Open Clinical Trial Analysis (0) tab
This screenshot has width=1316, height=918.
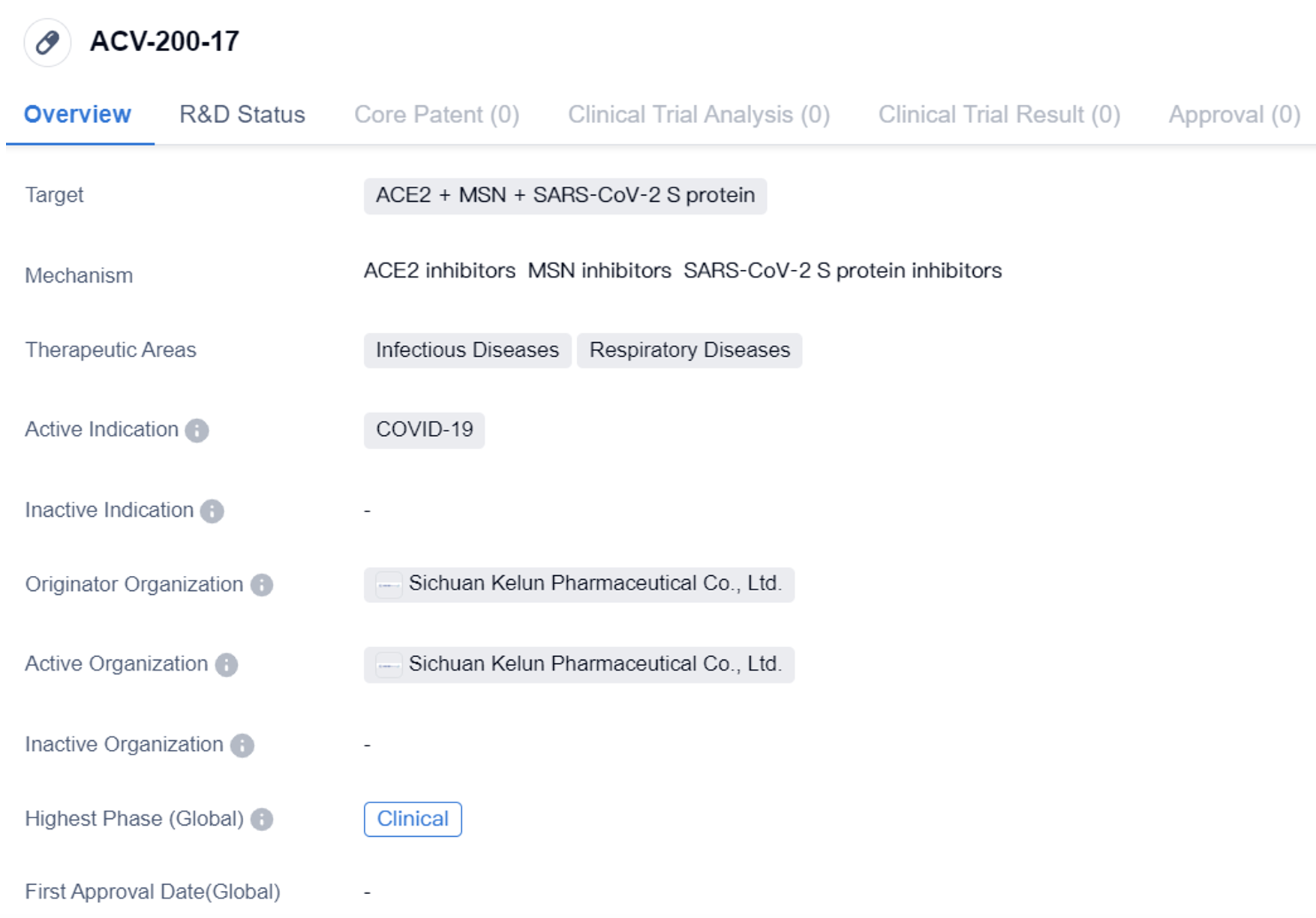click(x=698, y=115)
